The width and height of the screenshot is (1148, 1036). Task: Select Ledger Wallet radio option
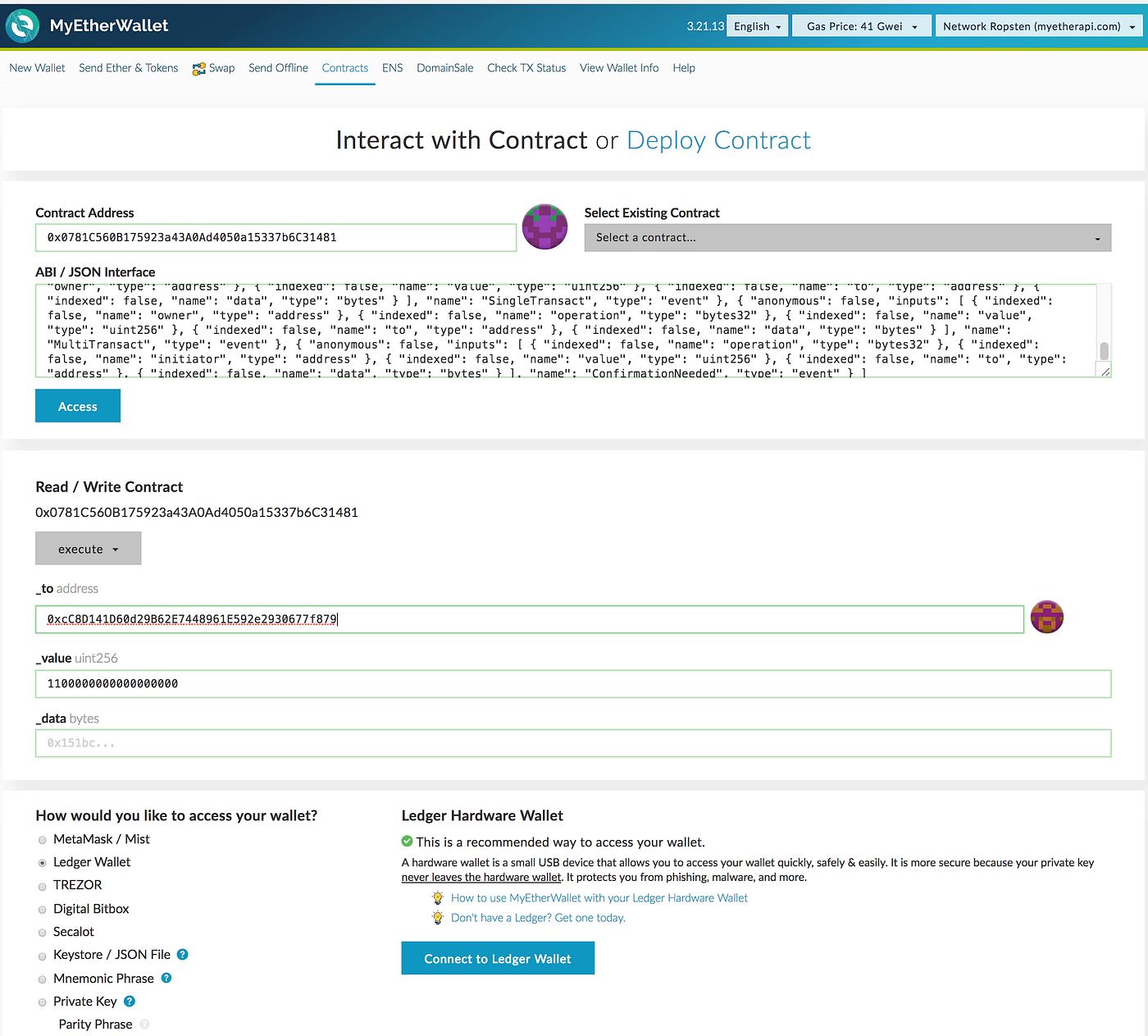point(43,863)
